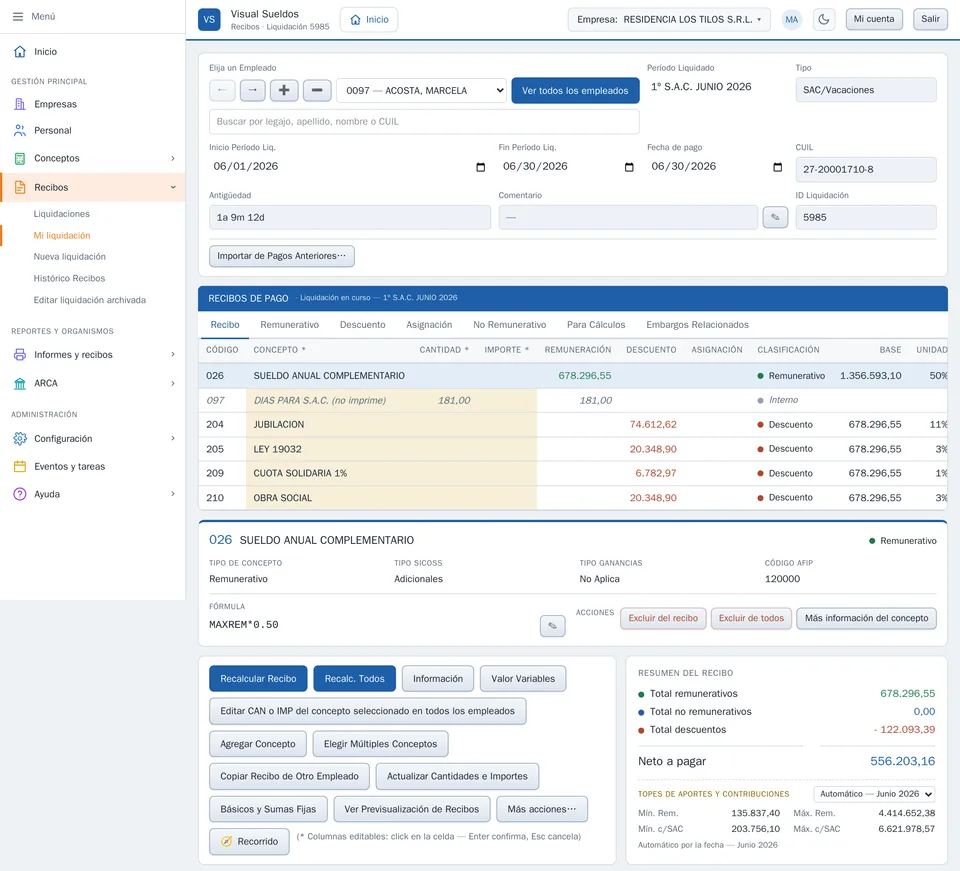Click the VS Visual Sueldos logo

209,19
